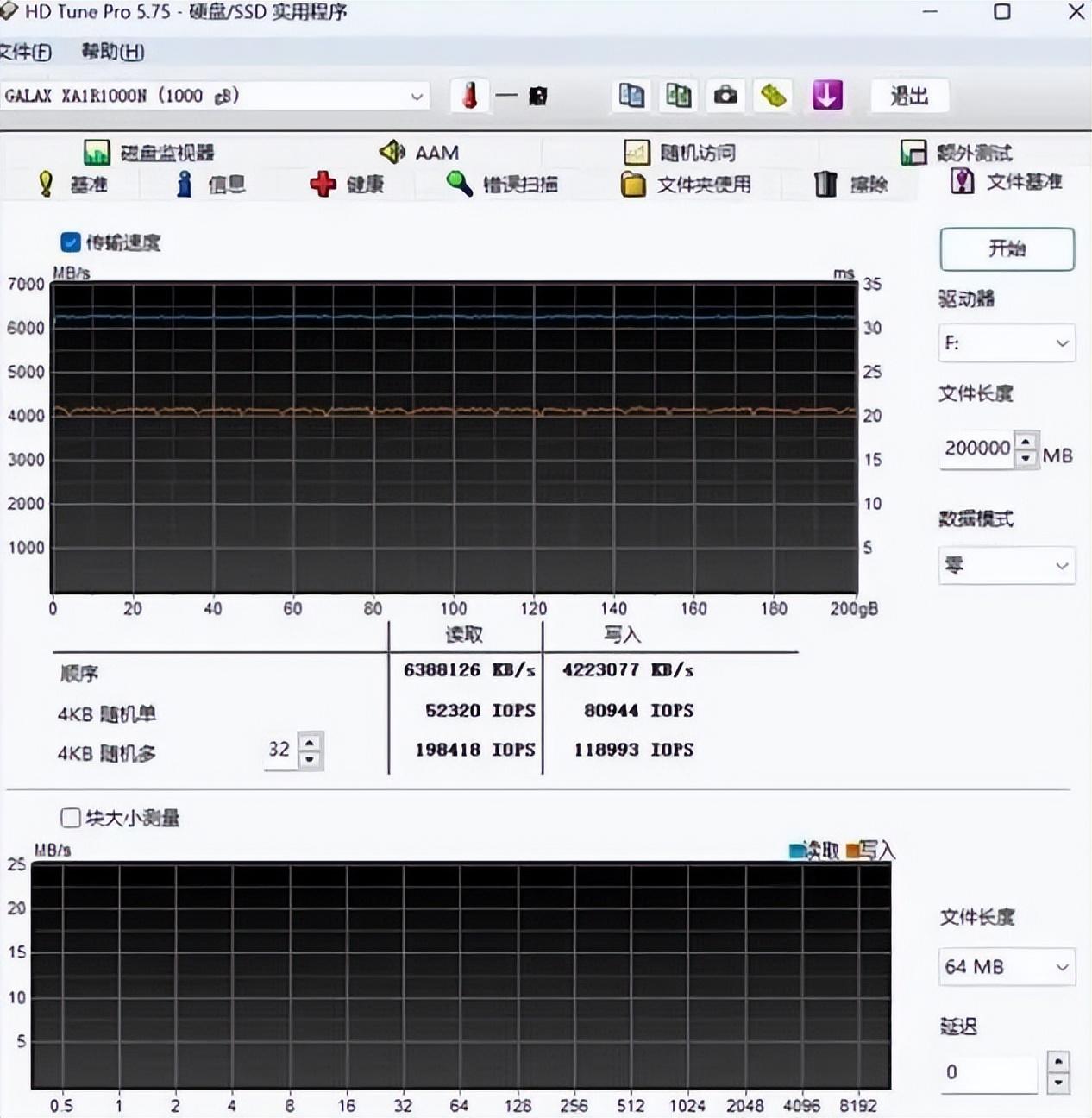The height and width of the screenshot is (1118, 1092).
Task: Toggle the 传输速度 checkbox
Action: [71, 242]
